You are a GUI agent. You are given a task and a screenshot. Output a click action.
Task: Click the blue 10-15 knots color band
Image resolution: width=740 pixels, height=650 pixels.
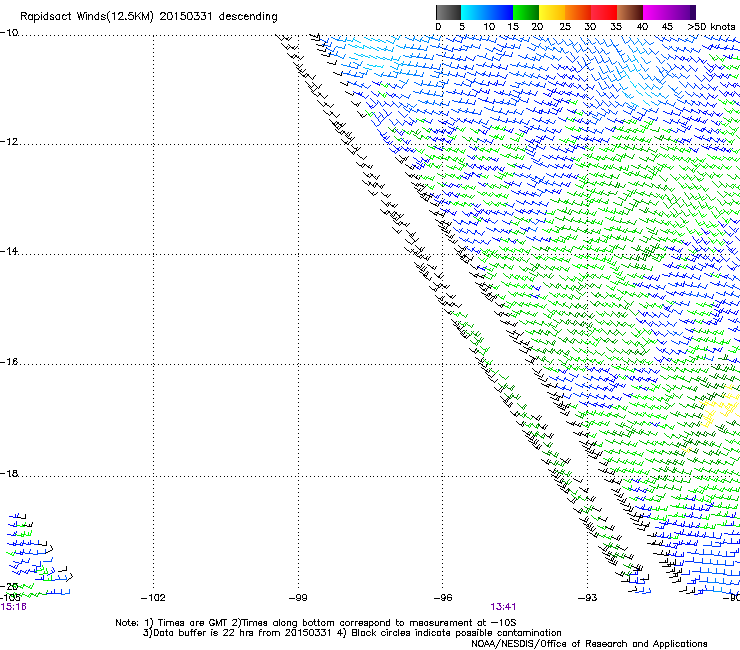click(500, 12)
